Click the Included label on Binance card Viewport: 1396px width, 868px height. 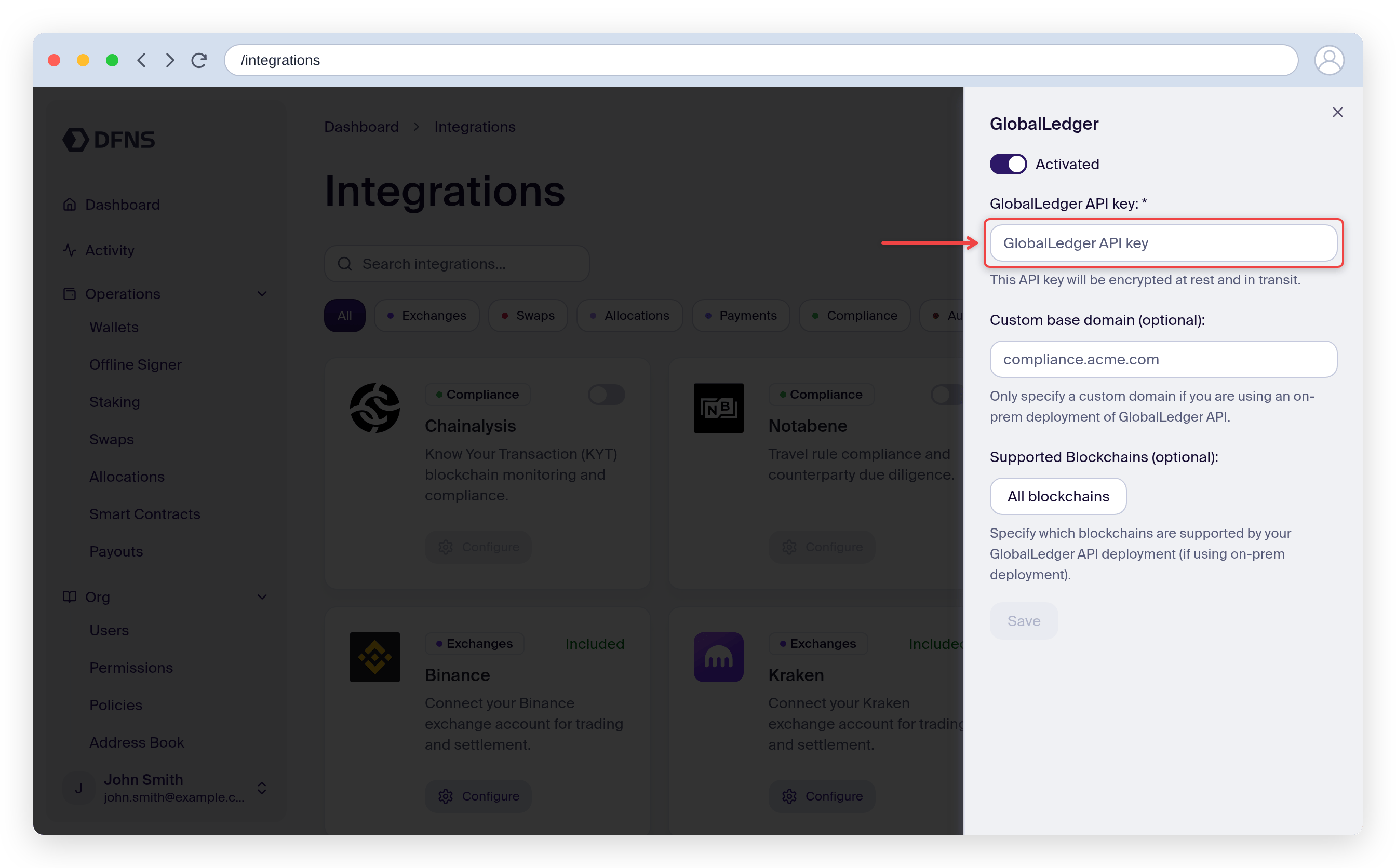point(594,644)
